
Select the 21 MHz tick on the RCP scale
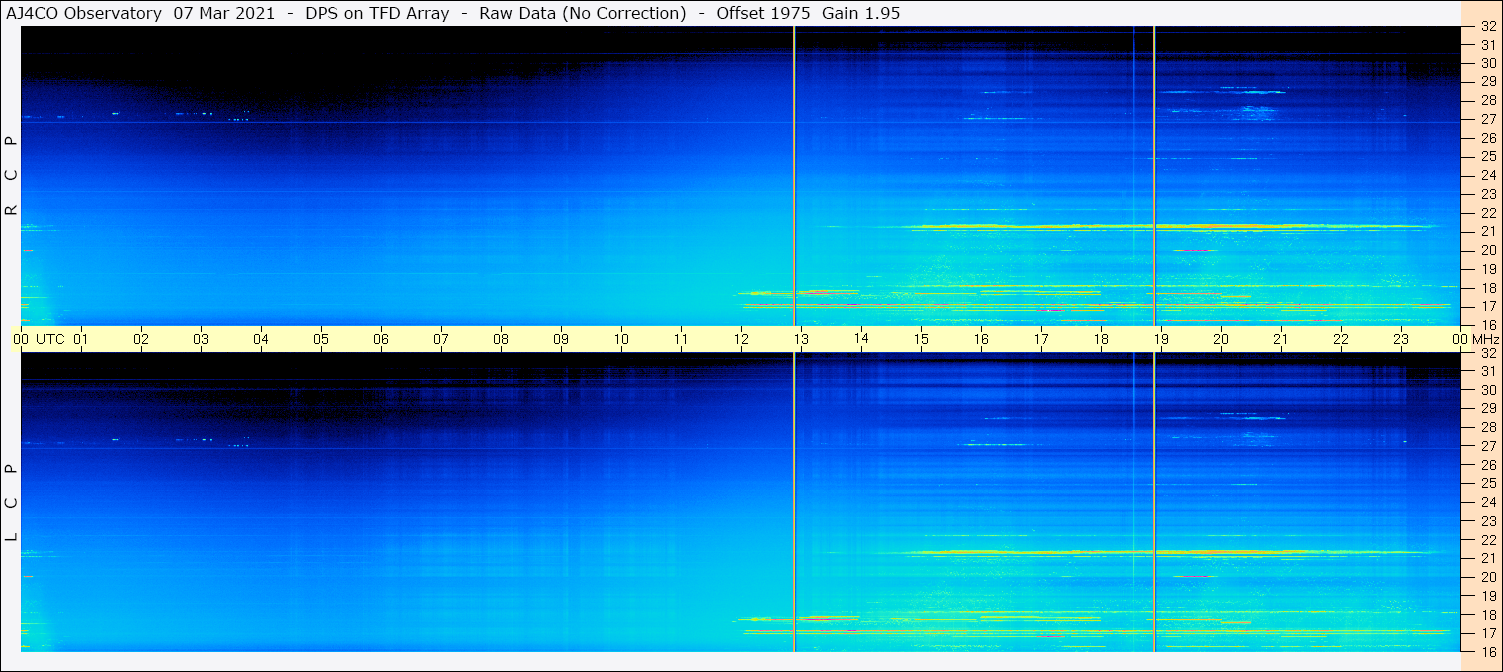1487,231
